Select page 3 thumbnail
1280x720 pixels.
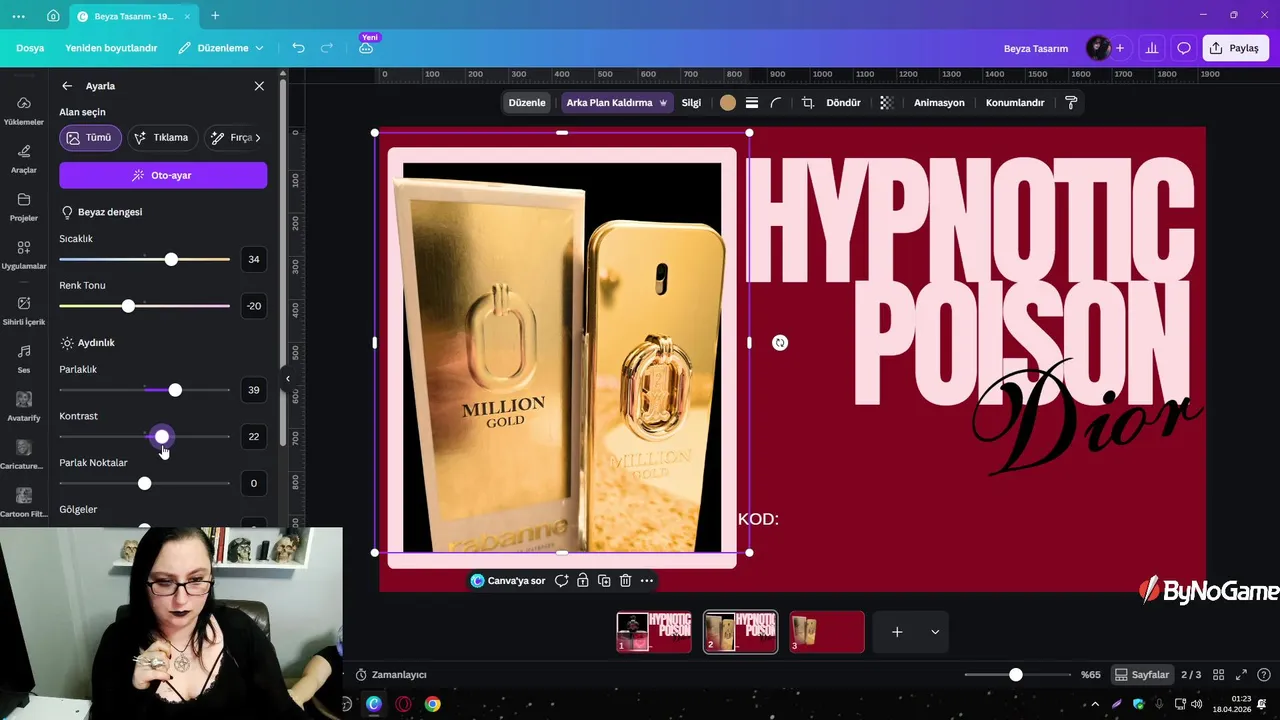[827, 632]
